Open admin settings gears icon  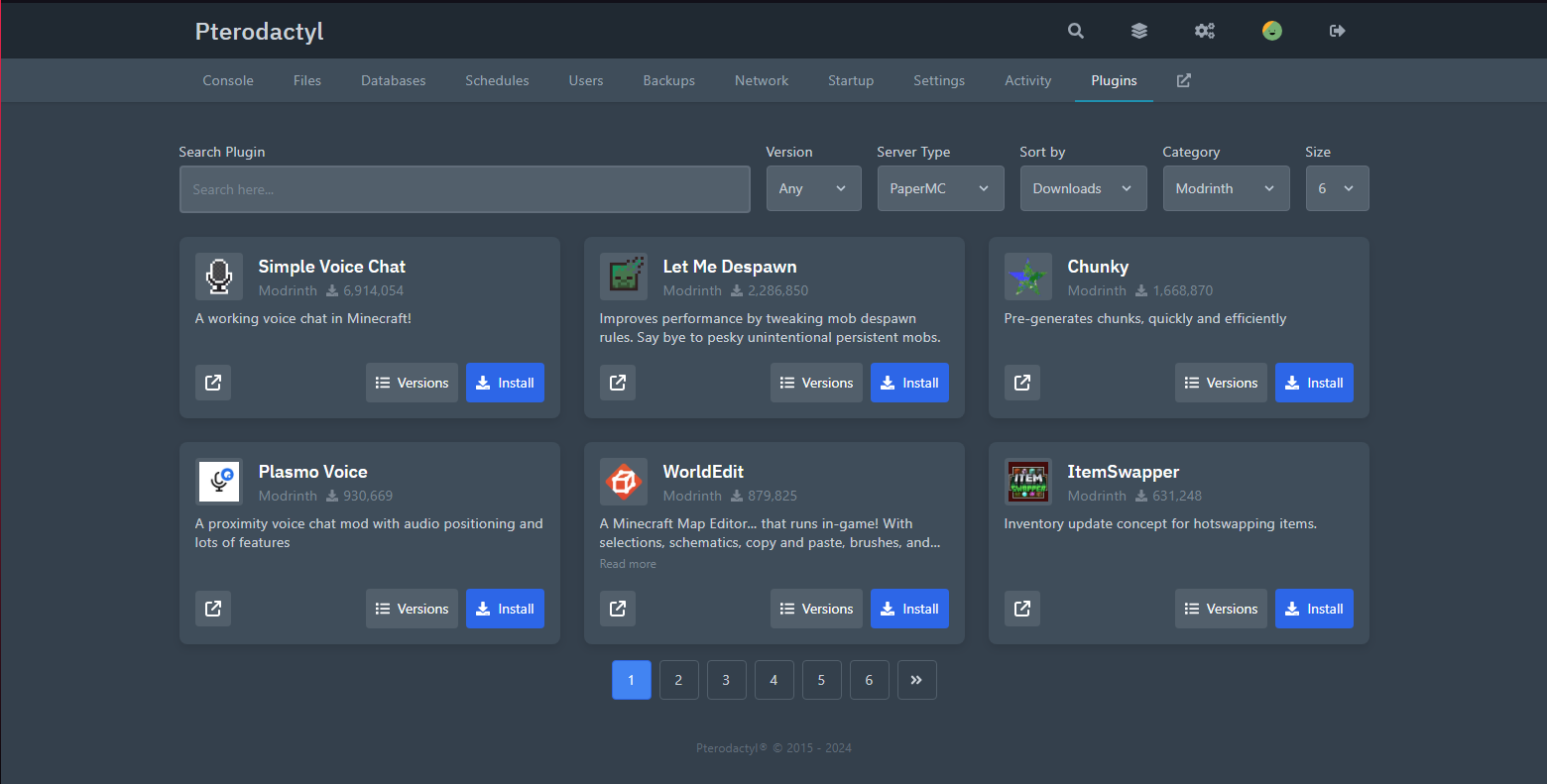pyautogui.click(x=1204, y=31)
